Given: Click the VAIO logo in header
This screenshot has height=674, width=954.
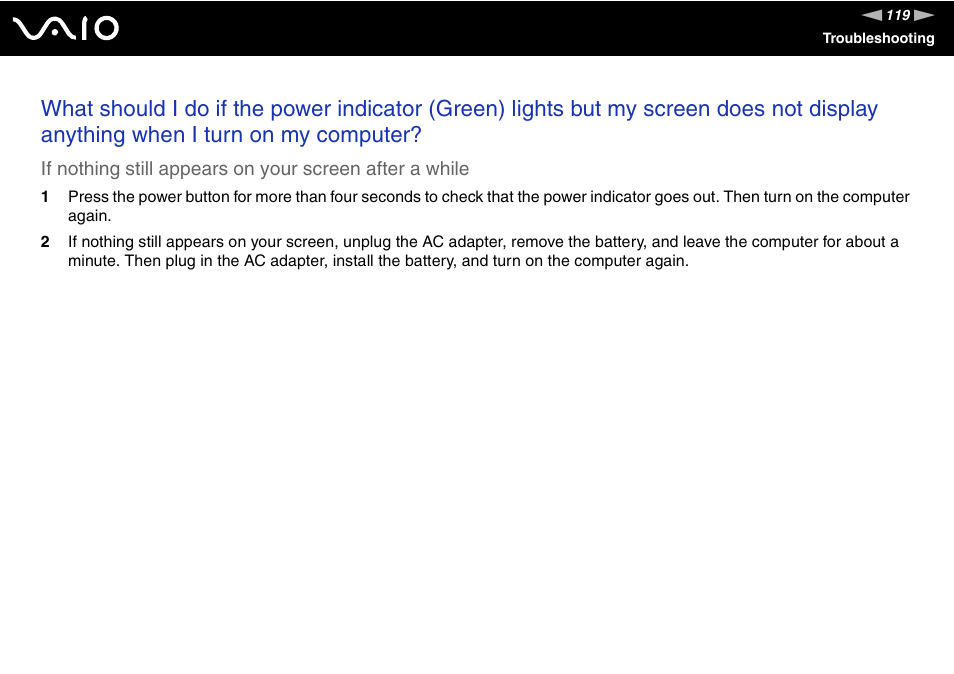Looking at the screenshot, I should (x=66, y=28).
